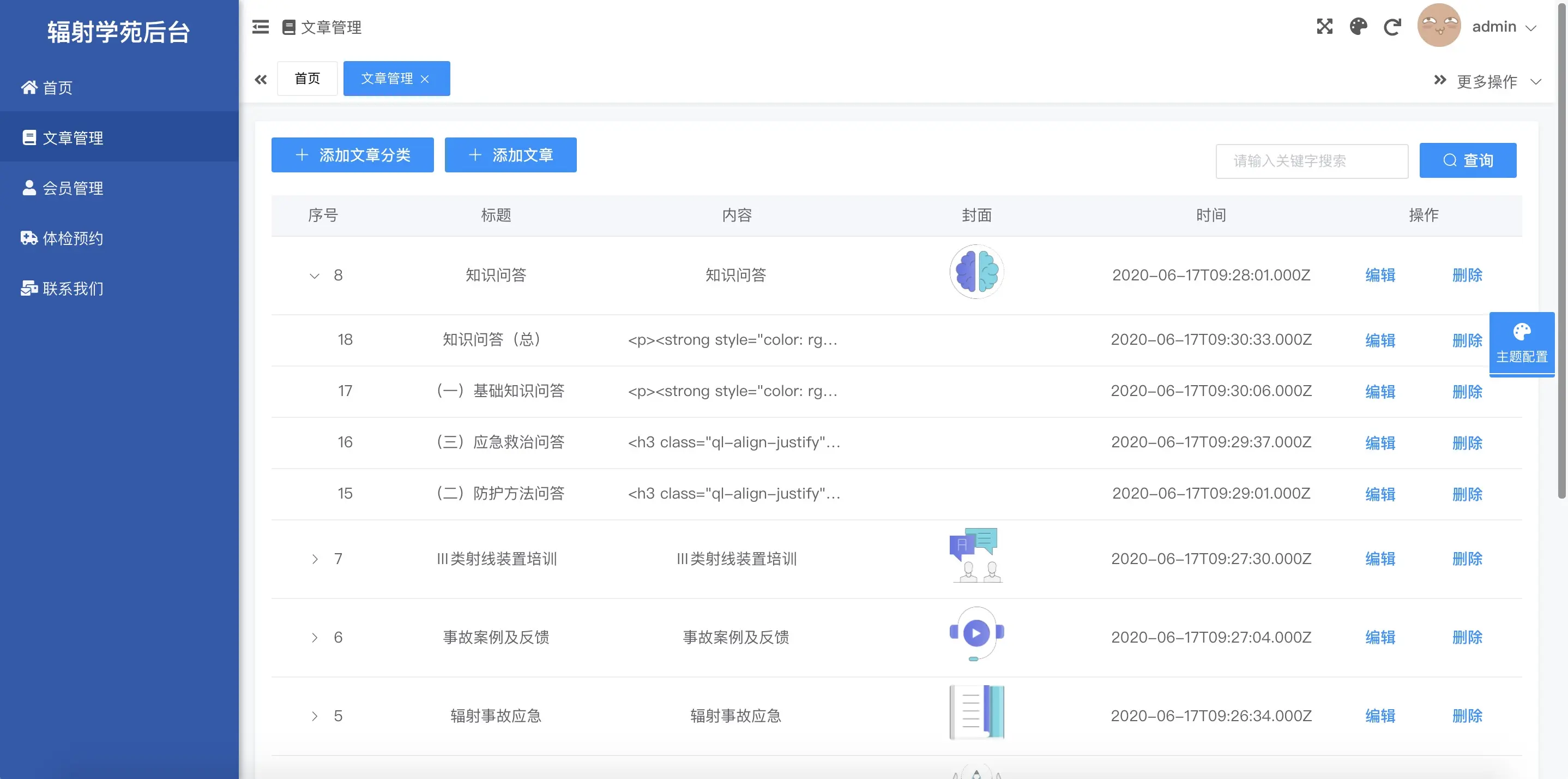Screen dimensions: 1568x779
Task: Click the refresh icon in header
Action: coord(1392,27)
